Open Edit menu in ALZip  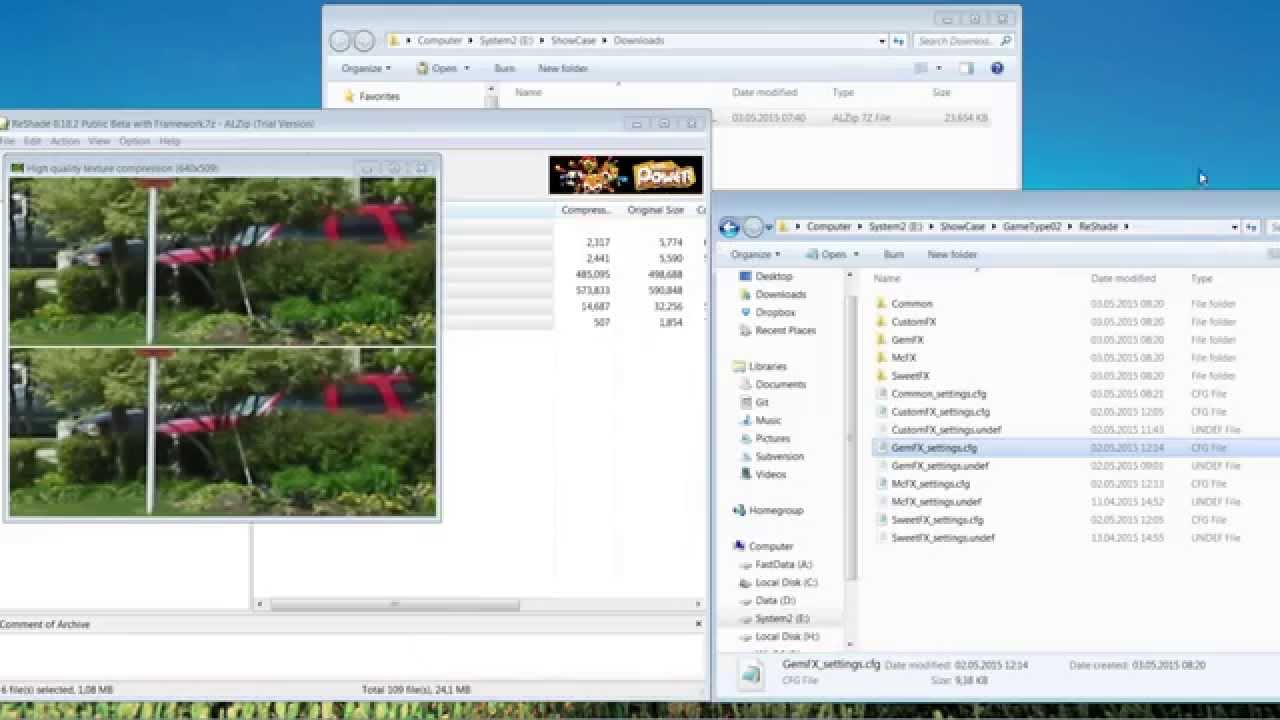pos(33,142)
